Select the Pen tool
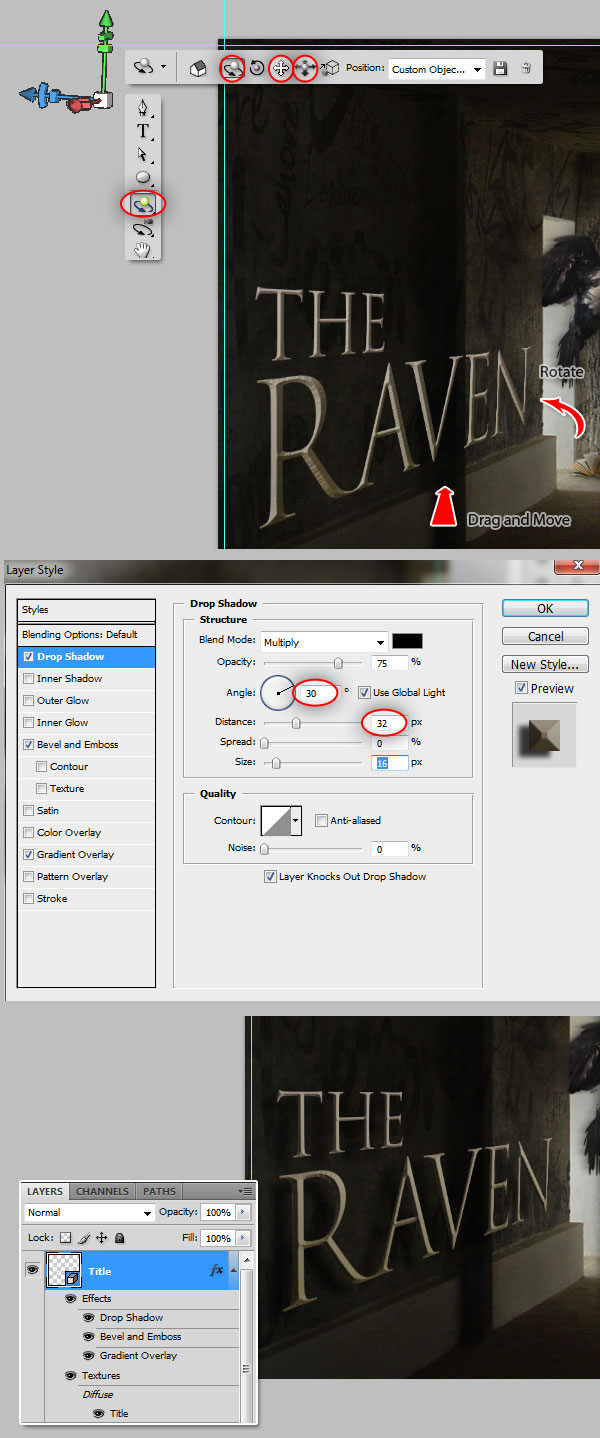Screen dimensions: 600x1438 144,108
